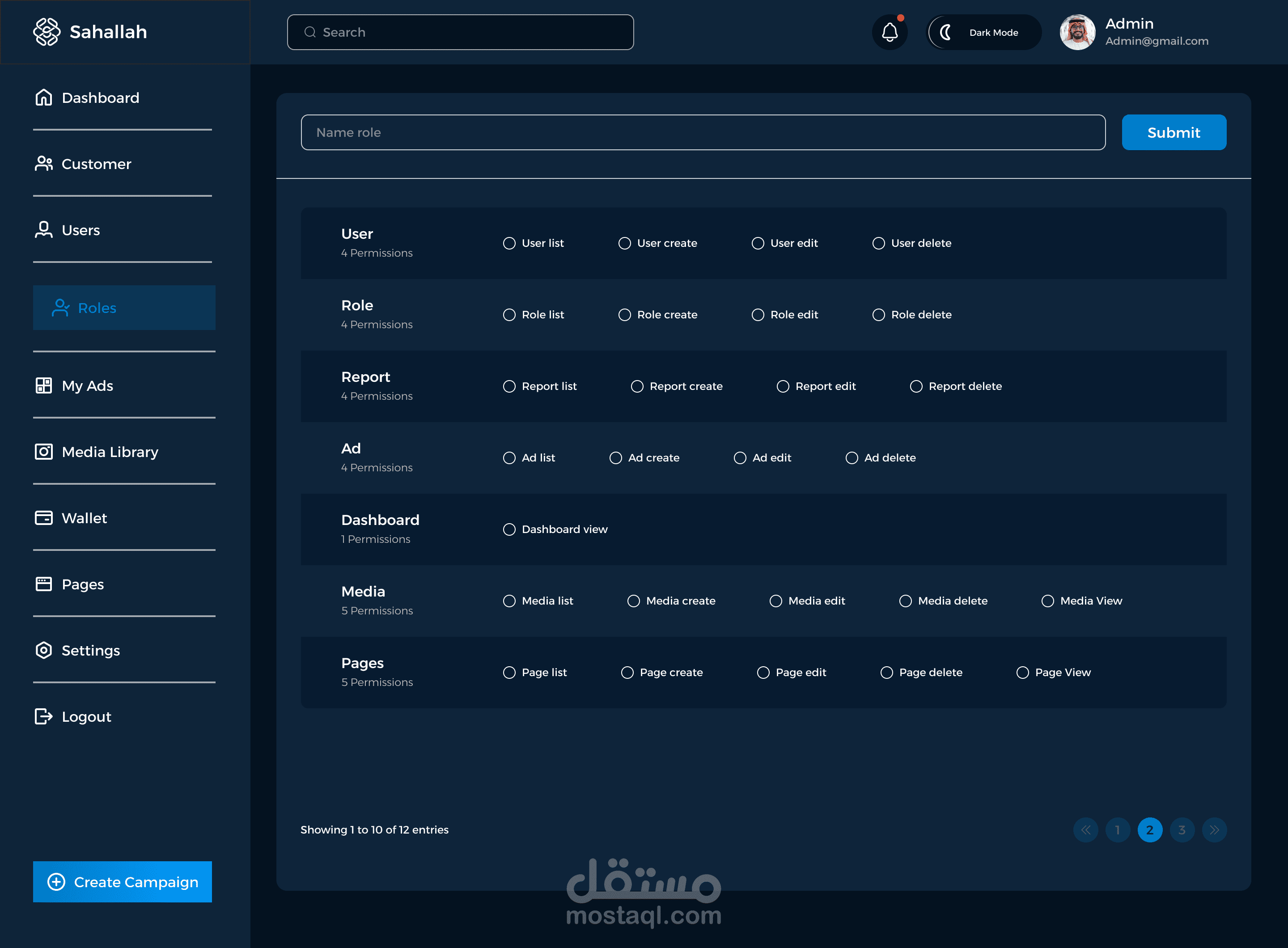
Task: Go to next page with double chevron
Action: coord(1214,830)
